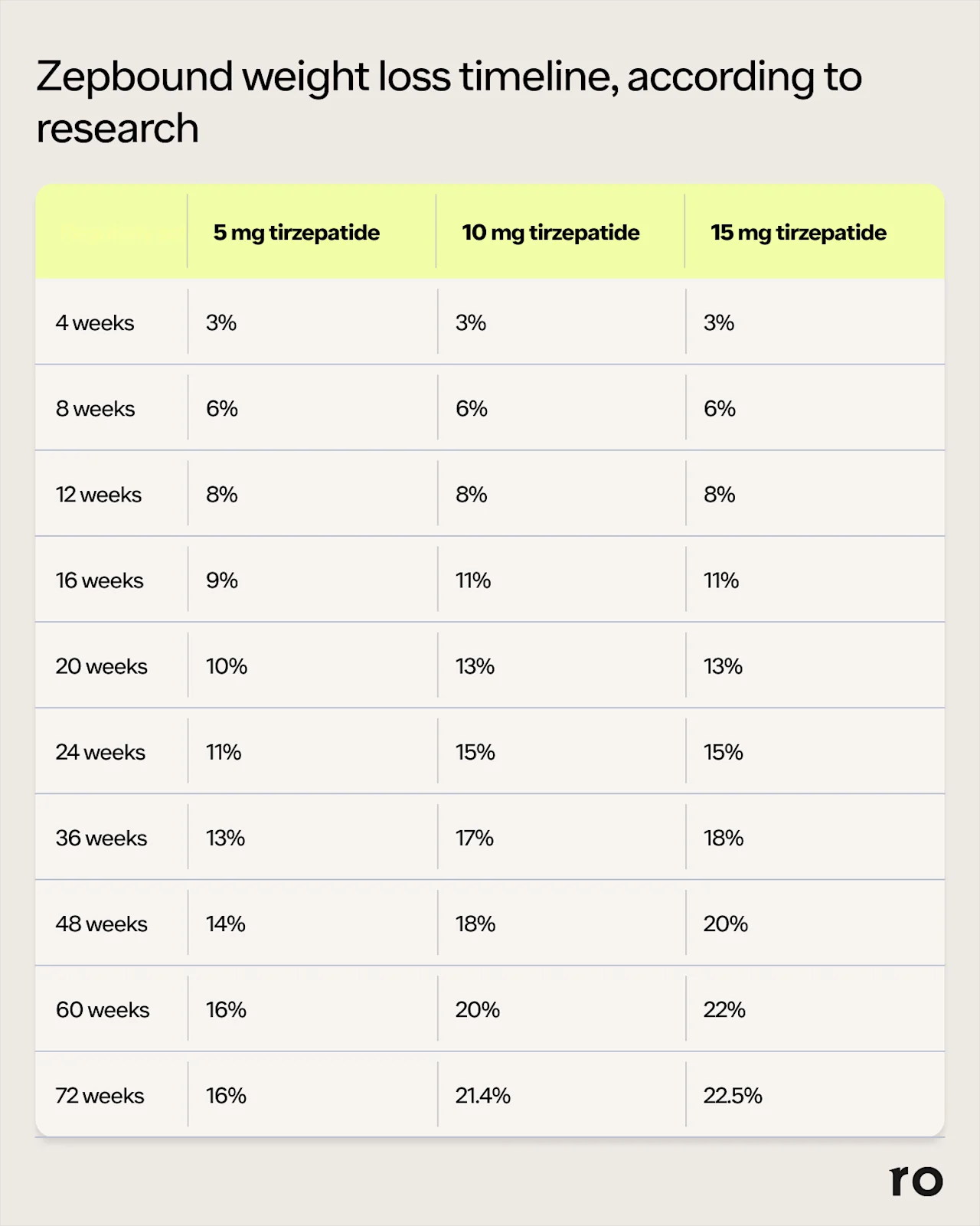Click the 17% cell in 36 weeks row
The image size is (980, 1226).
tap(475, 838)
